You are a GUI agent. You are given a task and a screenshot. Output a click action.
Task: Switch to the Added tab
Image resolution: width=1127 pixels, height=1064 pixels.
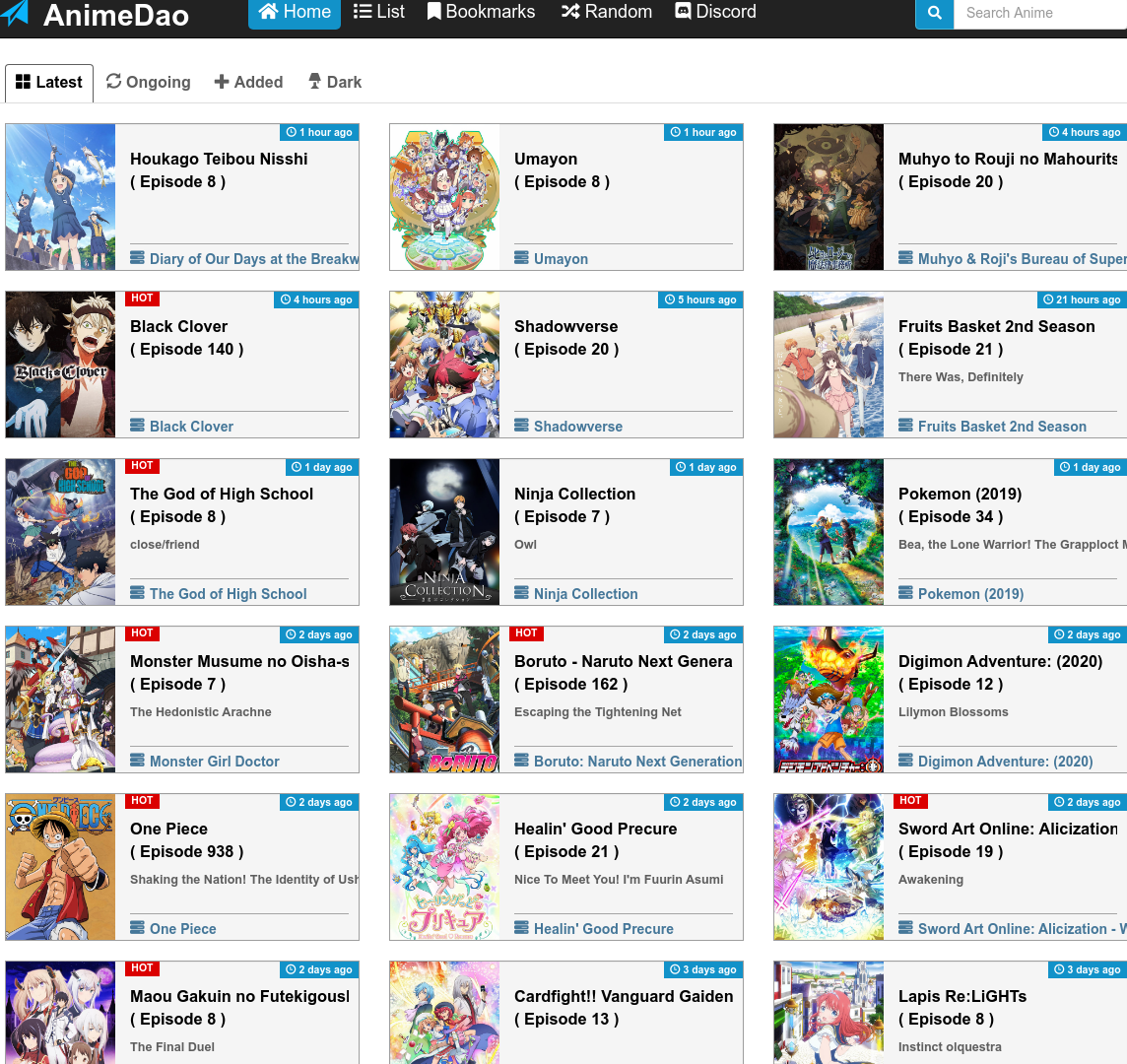point(248,83)
